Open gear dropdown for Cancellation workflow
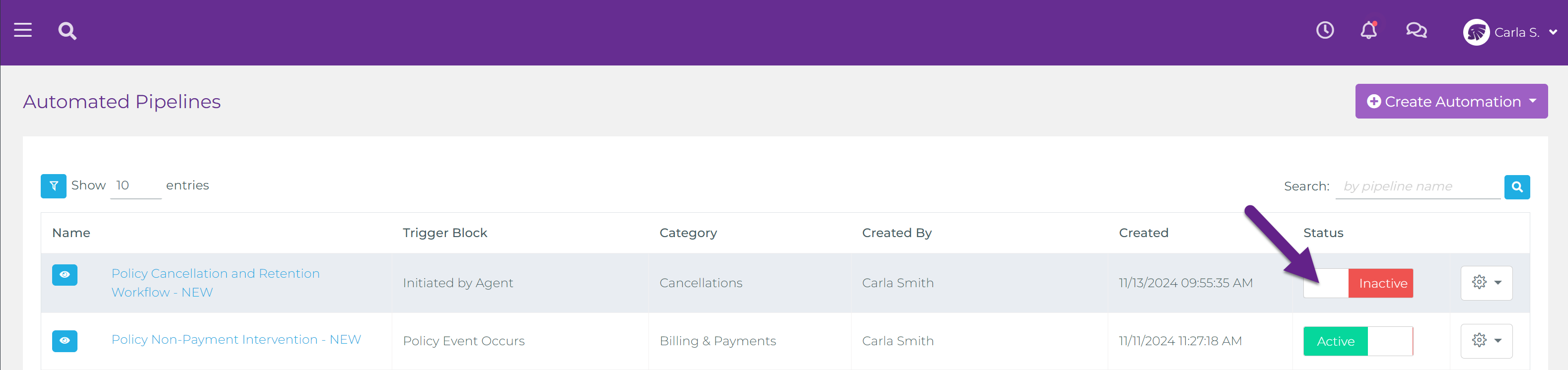 (1486, 283)
